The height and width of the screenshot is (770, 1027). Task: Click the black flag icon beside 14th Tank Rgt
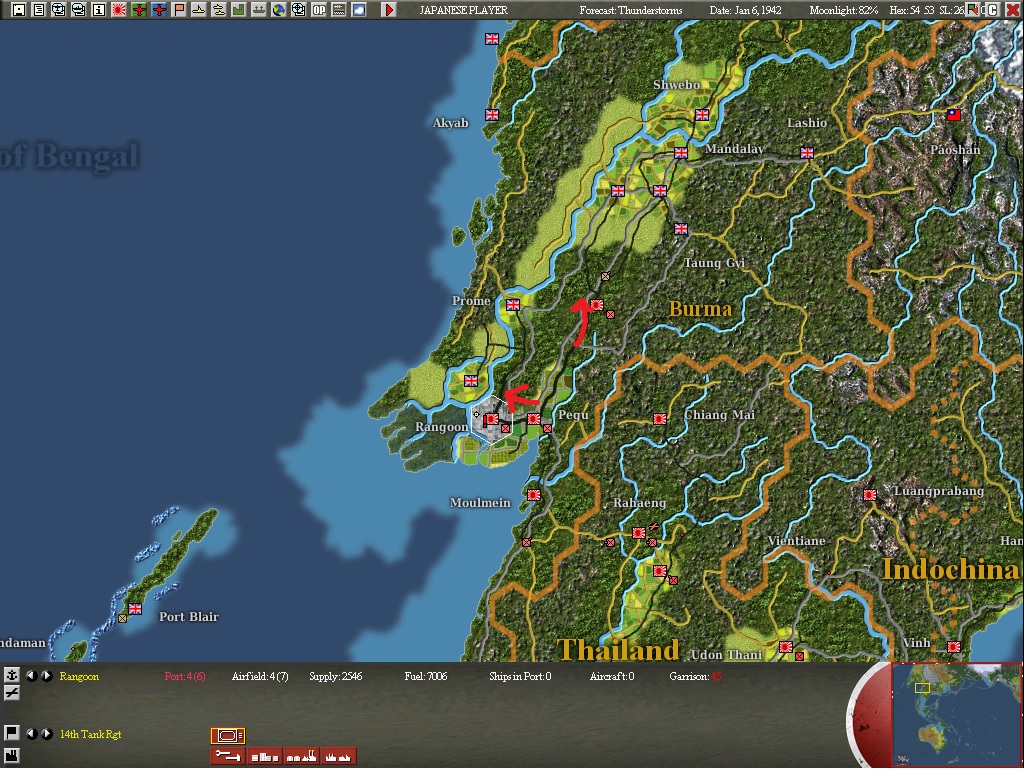click(x=11, y=733)
